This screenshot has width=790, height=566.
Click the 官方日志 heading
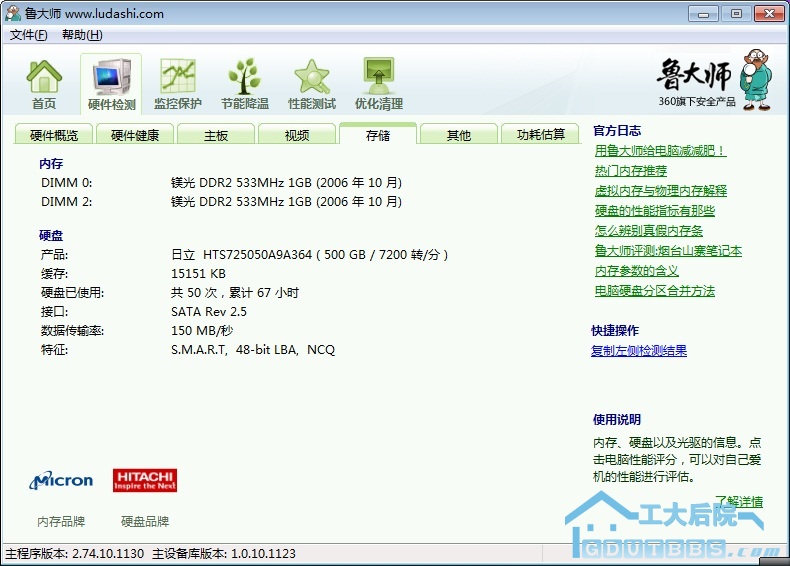tap(617, 131)
